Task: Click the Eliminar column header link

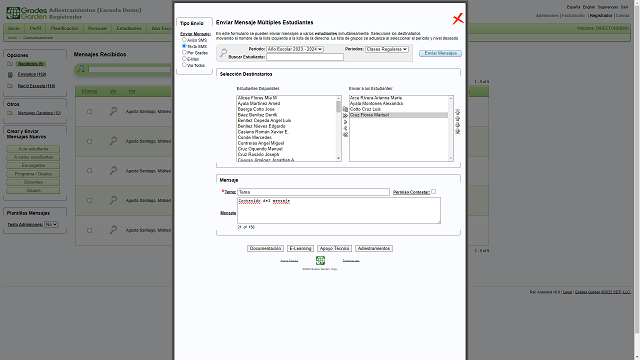Action: pyautogui.click(x=89, y=91)
